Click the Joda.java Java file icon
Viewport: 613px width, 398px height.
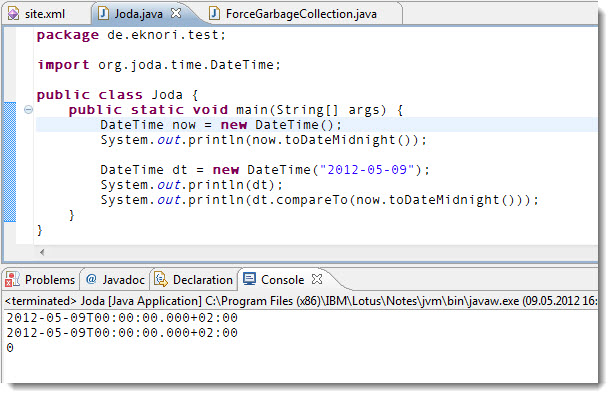pyautogui.click(x=103, y=14)
